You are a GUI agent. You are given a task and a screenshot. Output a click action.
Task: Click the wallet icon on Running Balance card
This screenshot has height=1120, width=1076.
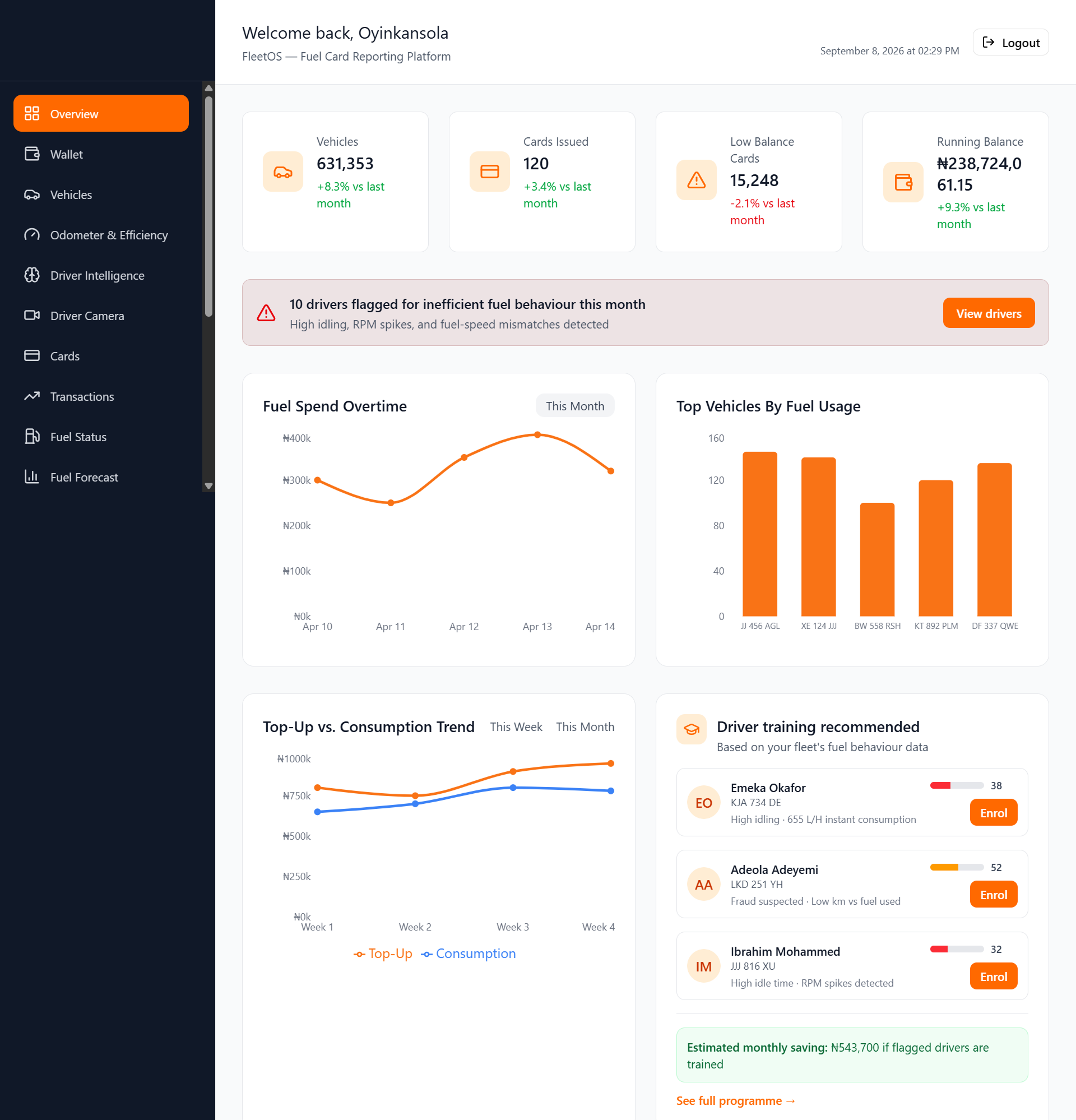point(903,182)
